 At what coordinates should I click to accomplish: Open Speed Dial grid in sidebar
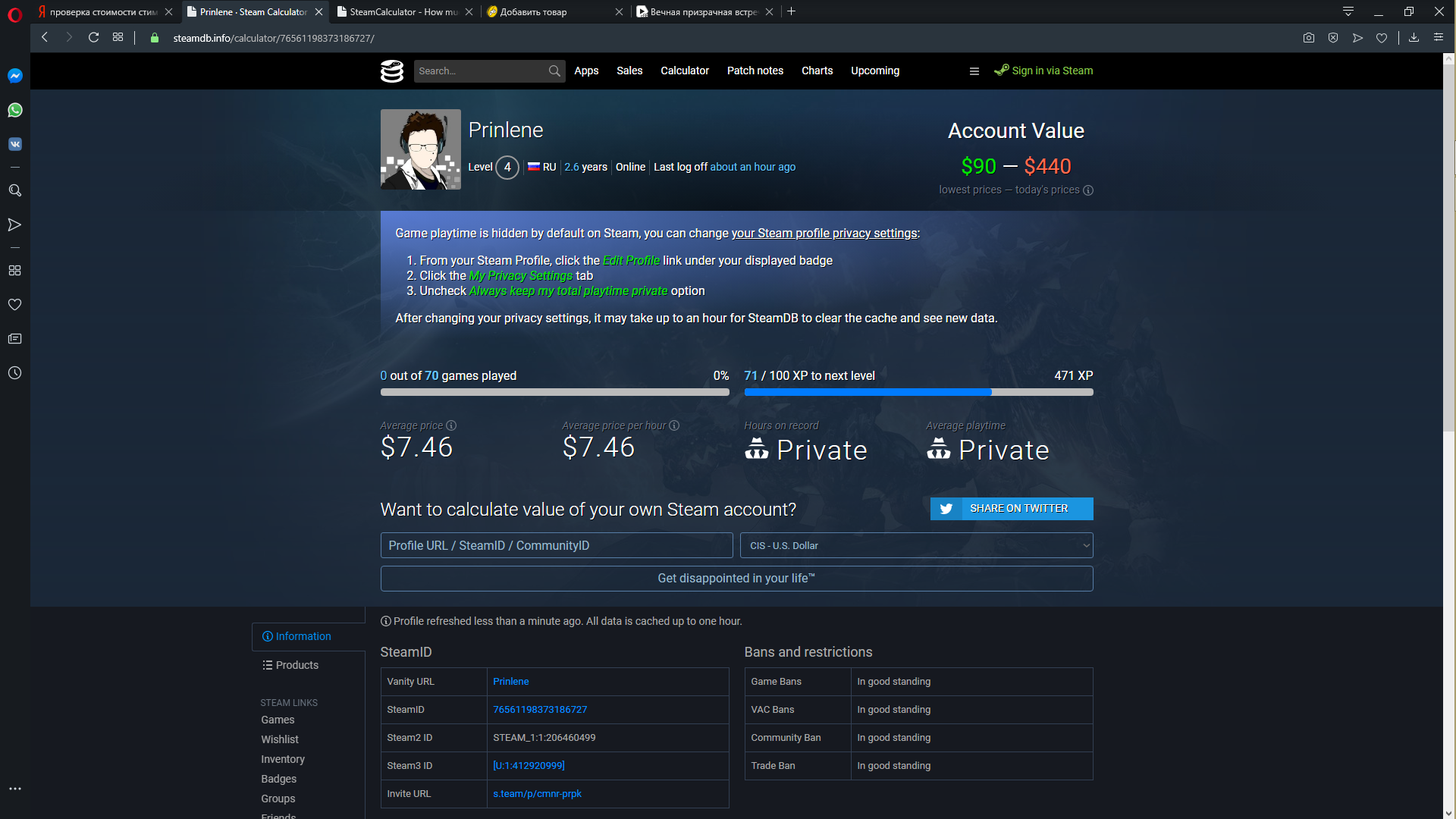click(14, 271)
